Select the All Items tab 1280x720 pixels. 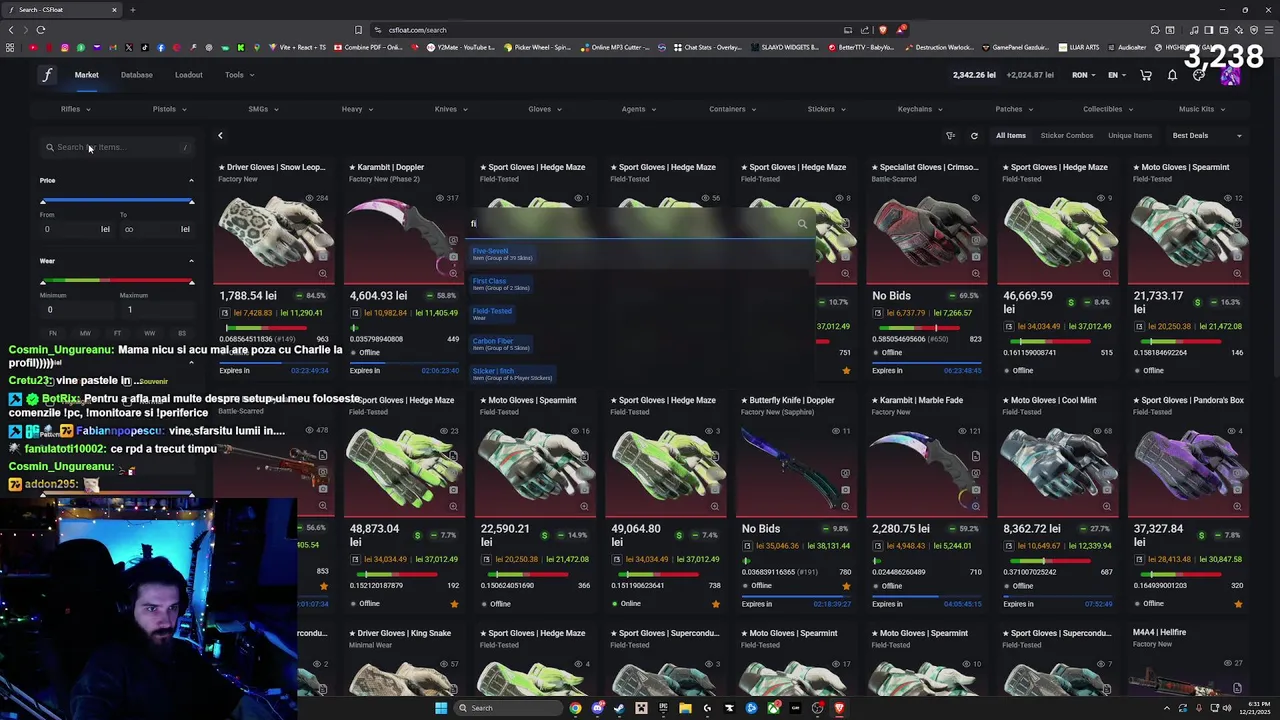[x=1010, y=136]
